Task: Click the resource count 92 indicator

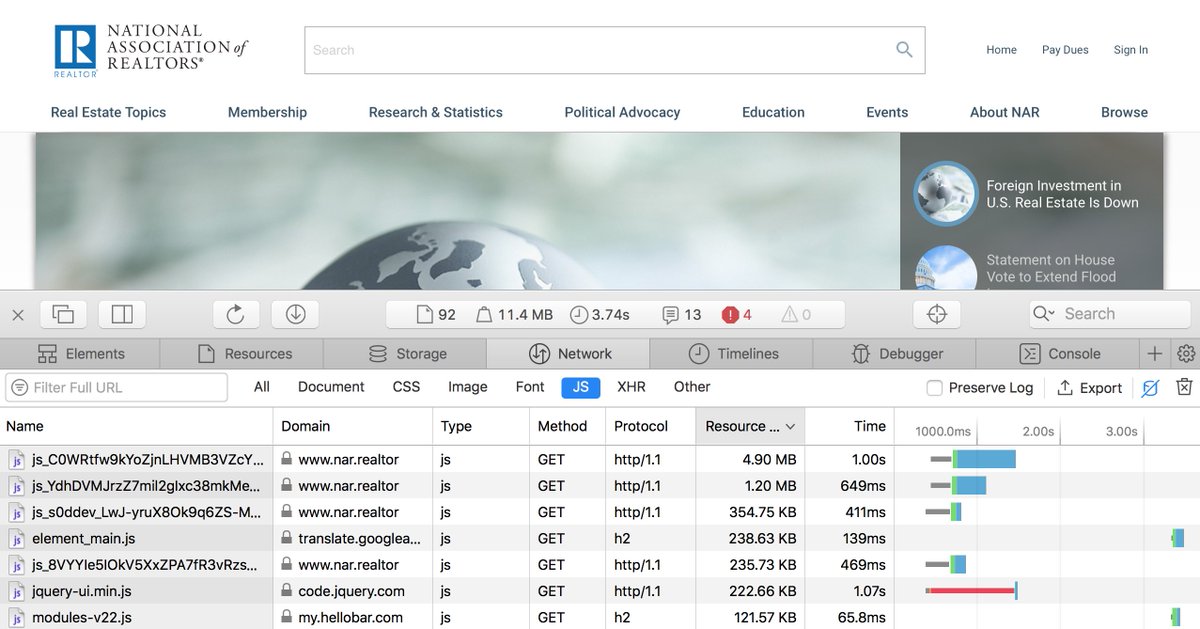Action: (x=436, y=315)
